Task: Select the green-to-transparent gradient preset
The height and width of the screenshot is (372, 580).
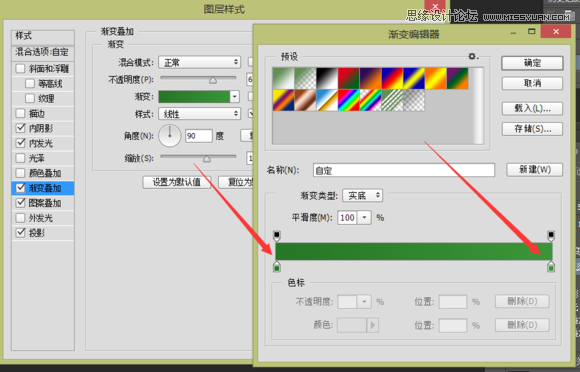Action: (305, 78)
